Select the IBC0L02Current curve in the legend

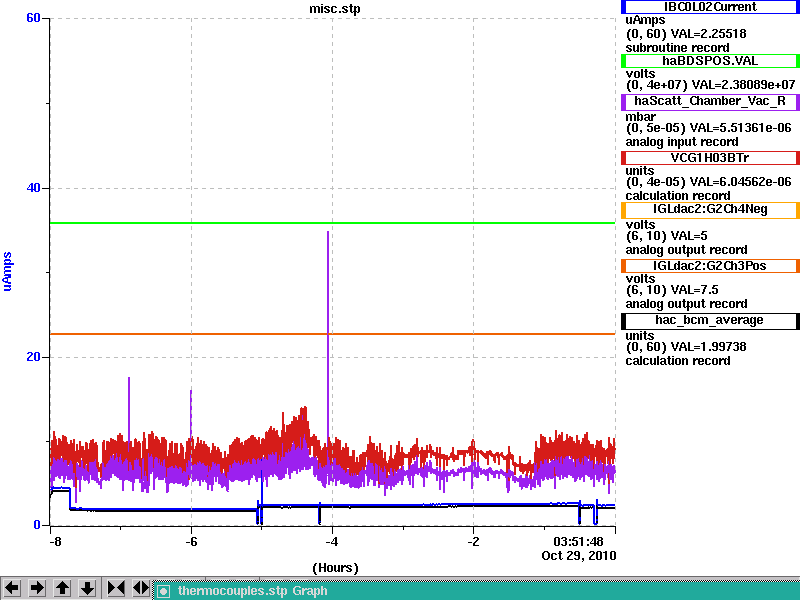coord(710,7)
